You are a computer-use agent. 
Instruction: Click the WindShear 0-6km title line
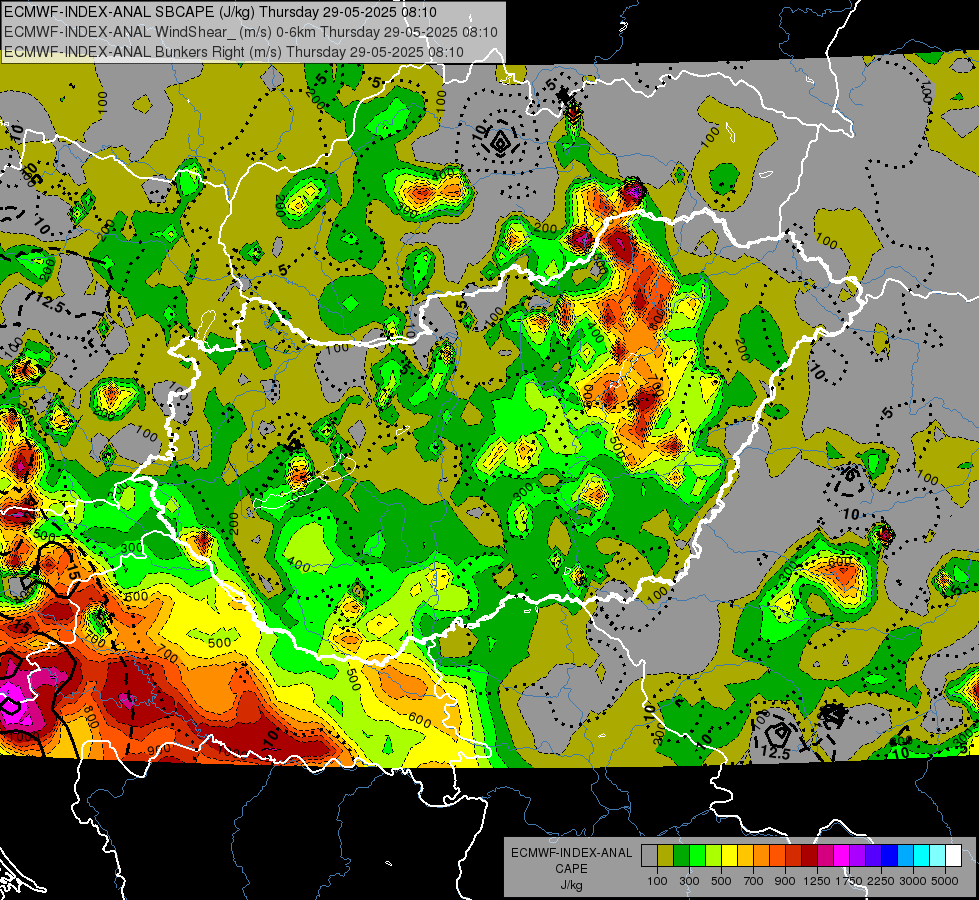pyautogui.click(x=250, y=32)
